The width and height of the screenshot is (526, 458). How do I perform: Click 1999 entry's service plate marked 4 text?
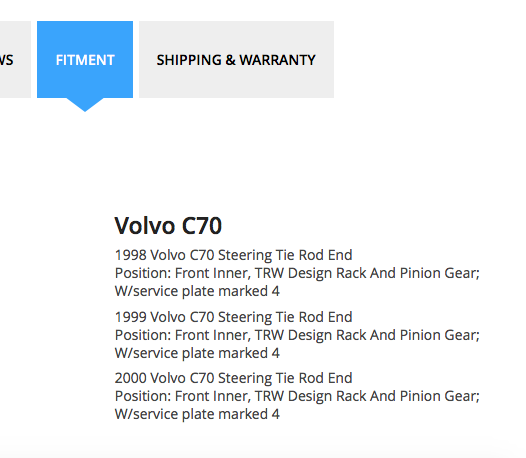pyautogui.click(x=197, y=353)
